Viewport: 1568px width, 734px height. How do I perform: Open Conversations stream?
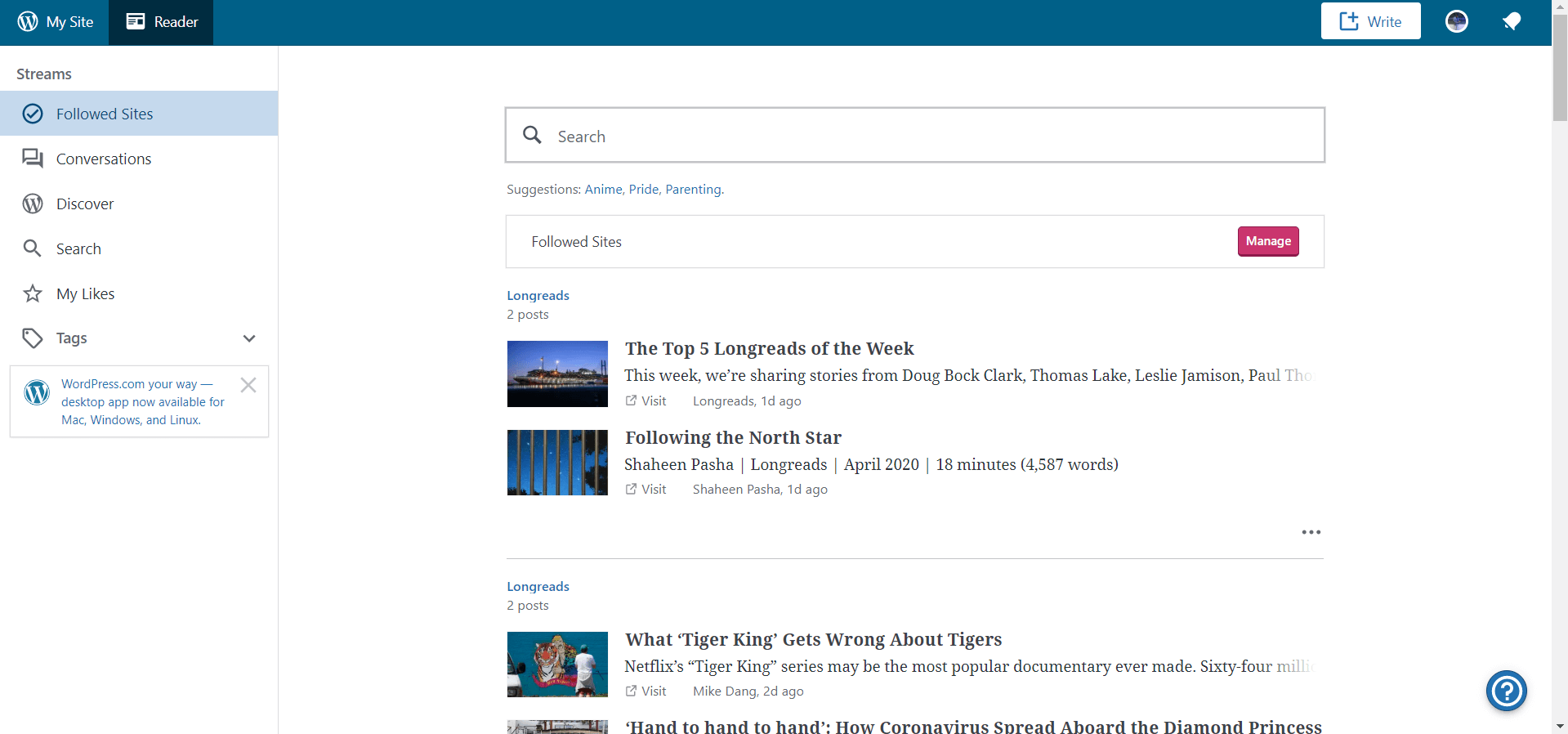(139, 159)
